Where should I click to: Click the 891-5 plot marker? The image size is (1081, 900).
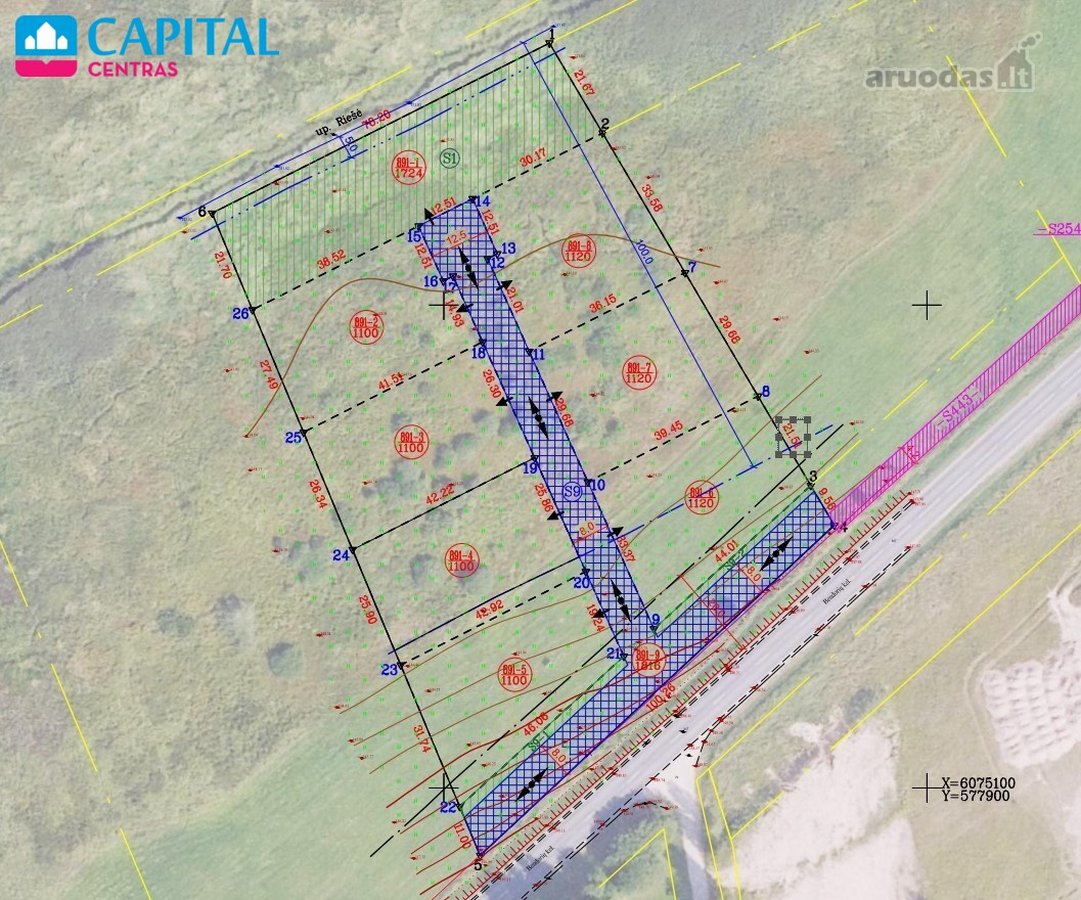pyautogui.click(x=514, y=675)
